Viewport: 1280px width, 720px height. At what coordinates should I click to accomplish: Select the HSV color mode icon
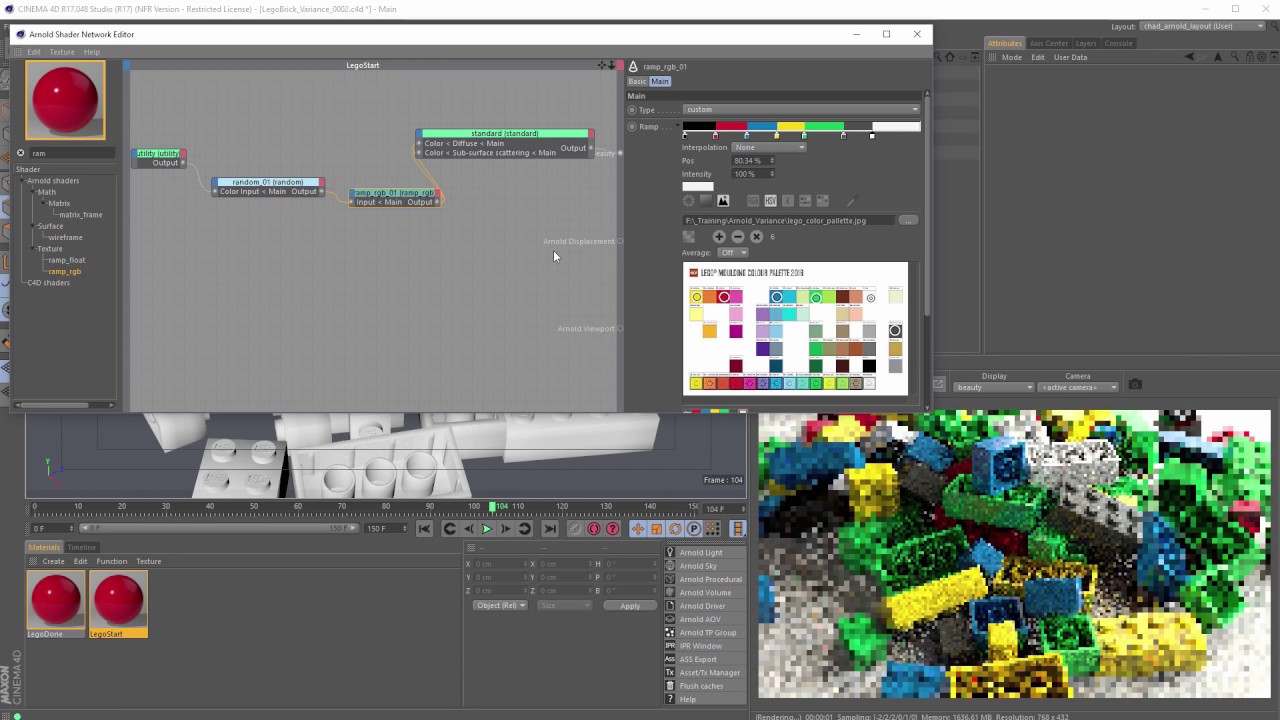(771, 201)
